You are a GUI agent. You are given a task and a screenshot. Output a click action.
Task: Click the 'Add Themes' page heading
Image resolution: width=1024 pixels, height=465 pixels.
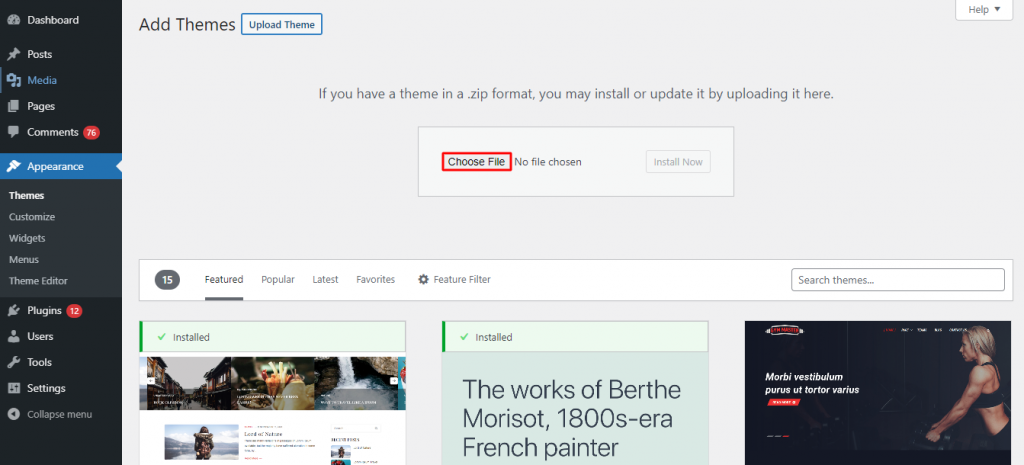[x=187, y=25]
